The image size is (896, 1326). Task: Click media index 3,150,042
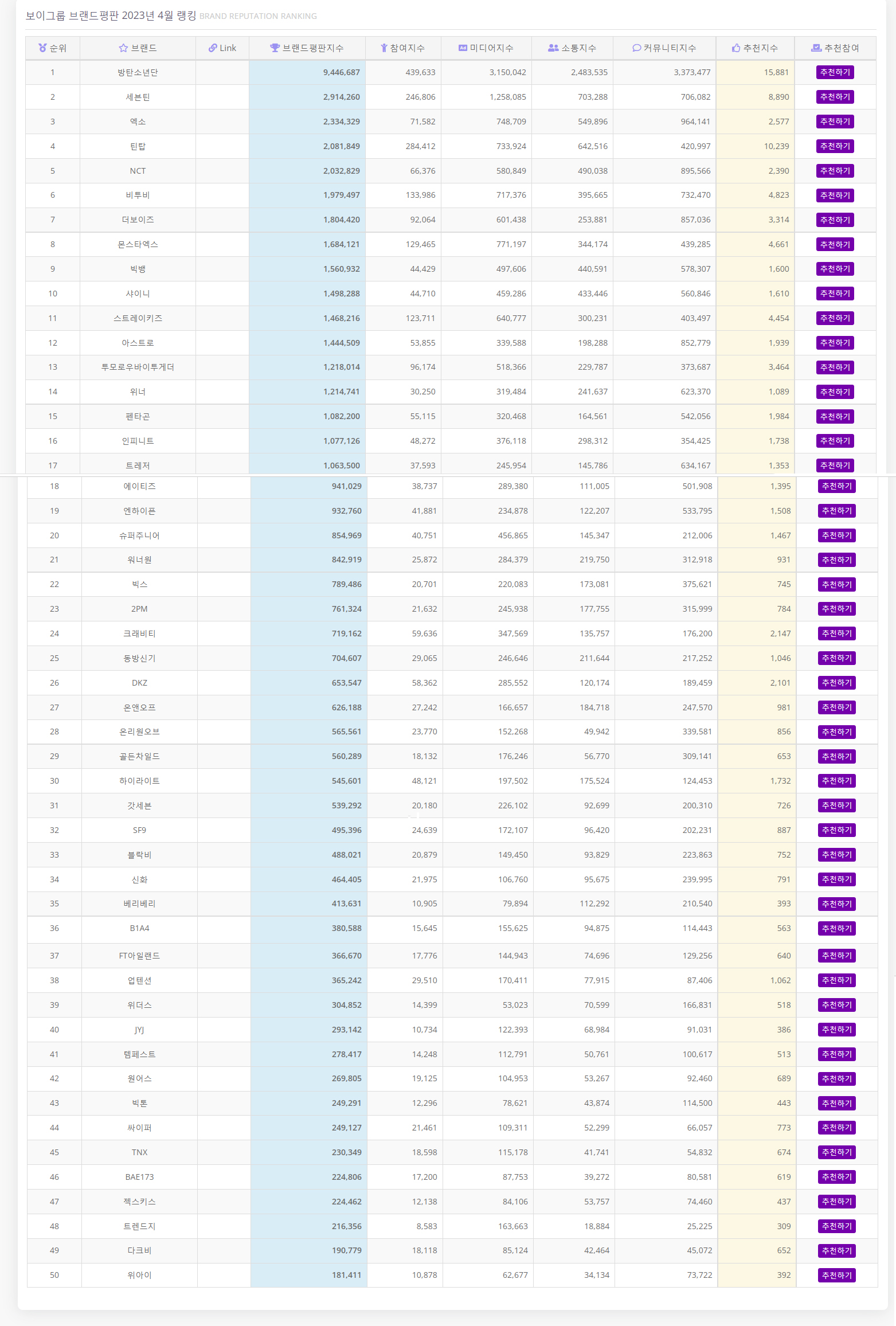click(x=507, y=72)
